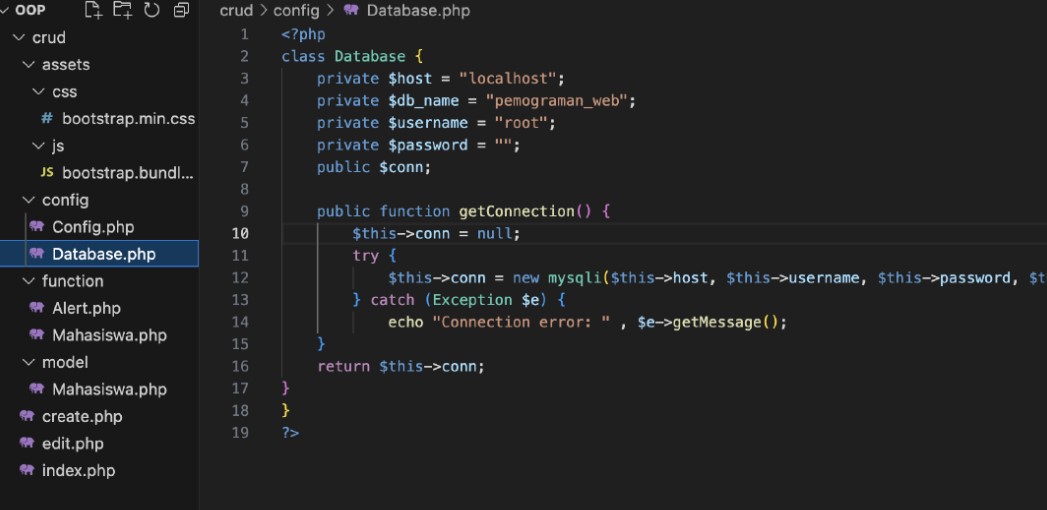This screenshot has width=1047, height=510.
Task: Click the closing ?> tag on line 19
Action: (x=290, y=433)
